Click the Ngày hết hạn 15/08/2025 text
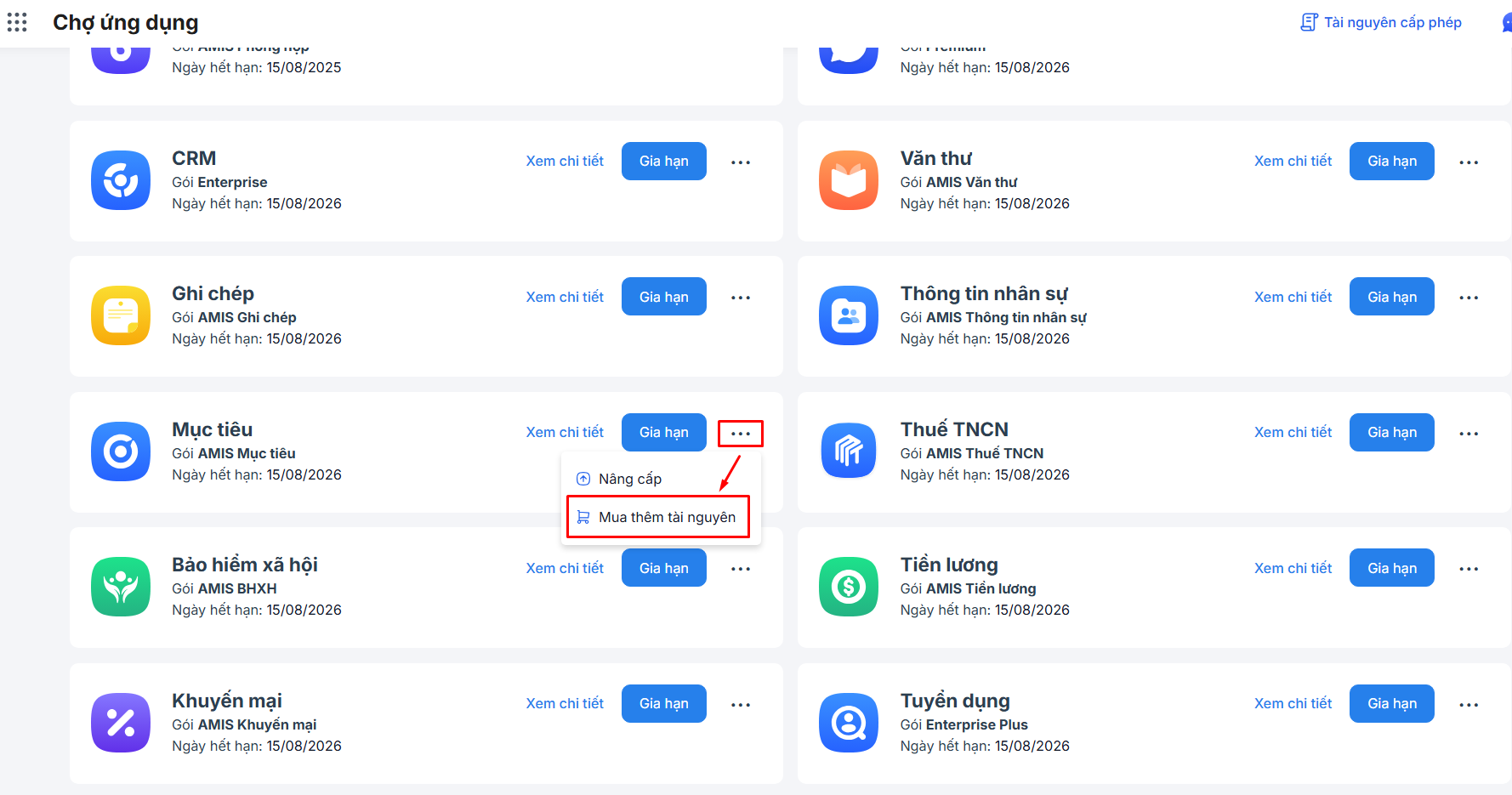 (x=257, y=67)
